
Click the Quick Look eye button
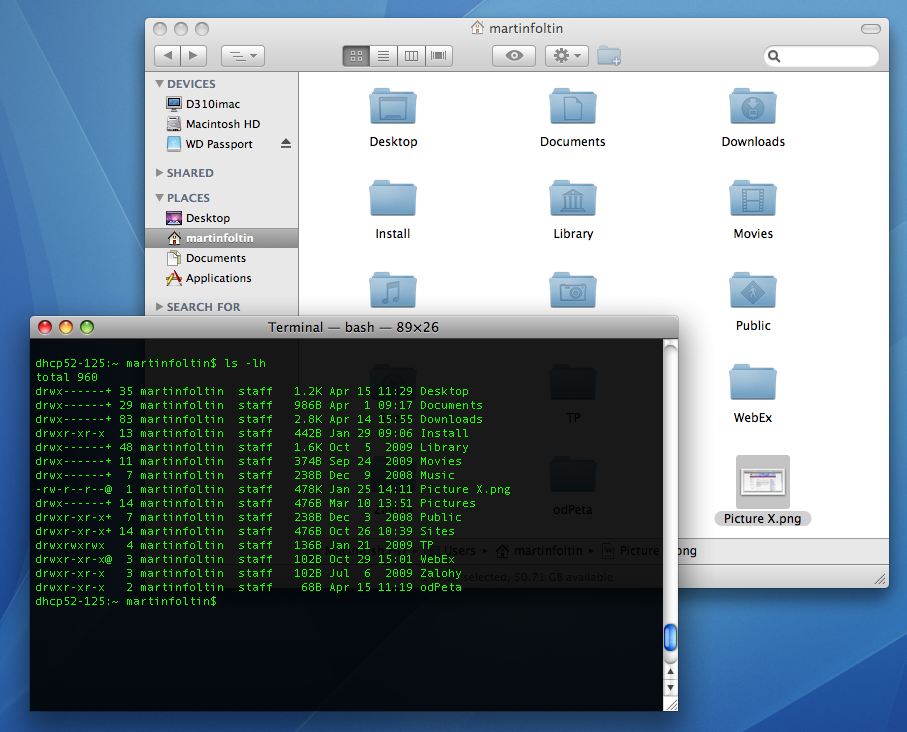[514, 56]
